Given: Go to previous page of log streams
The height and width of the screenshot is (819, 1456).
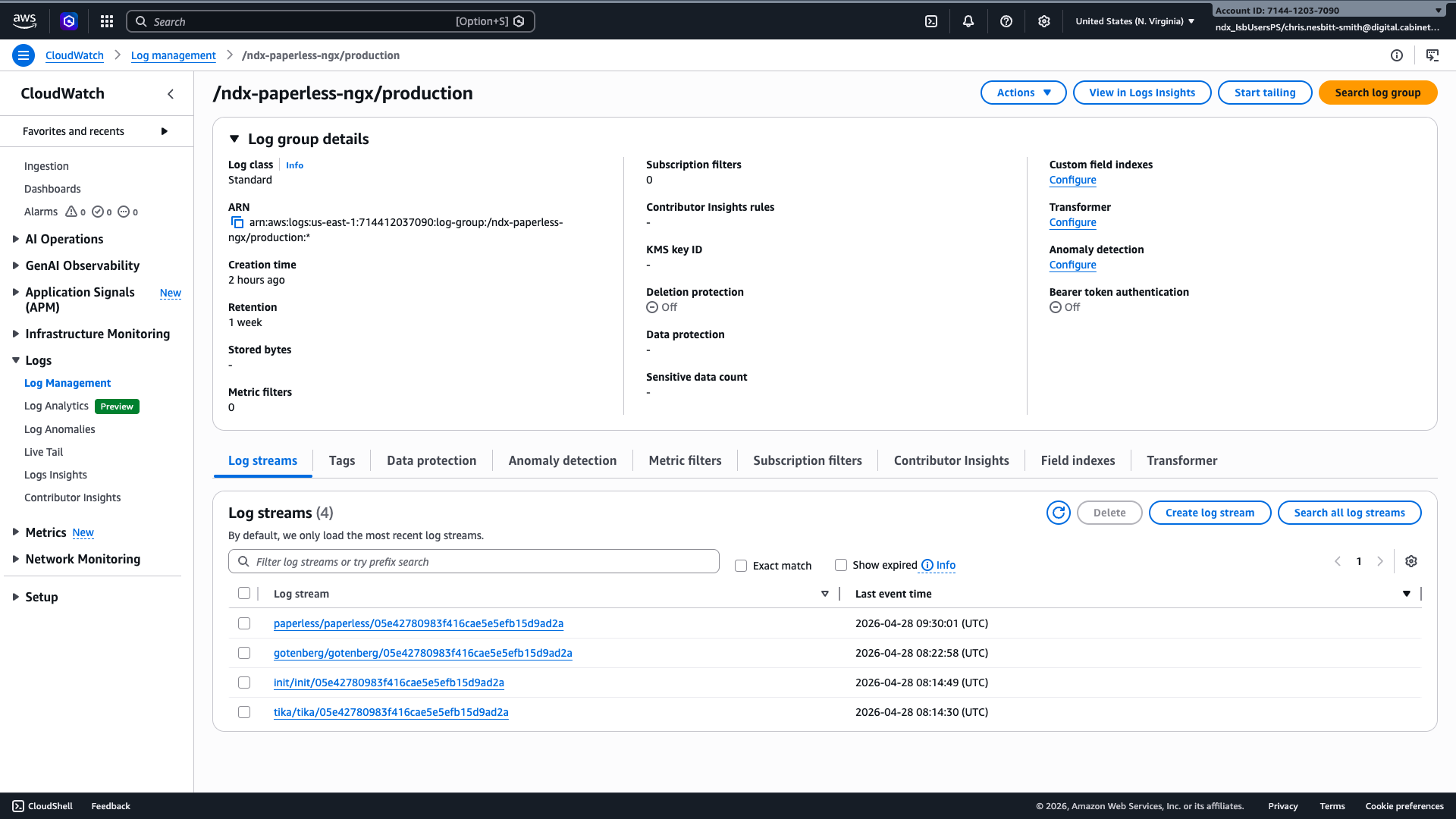Looking at the screenshot, I should pyautogui.click(x=1338, y=561).
